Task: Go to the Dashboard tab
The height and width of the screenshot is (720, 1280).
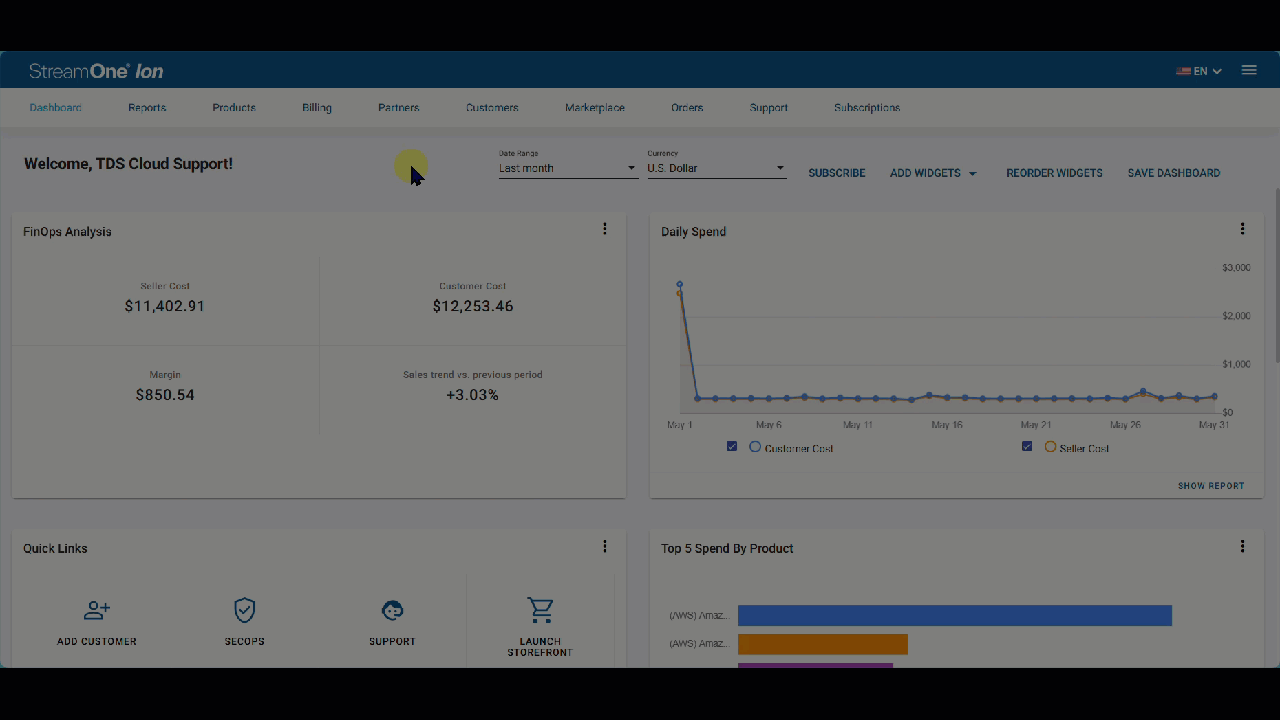Action: (56, 108)
